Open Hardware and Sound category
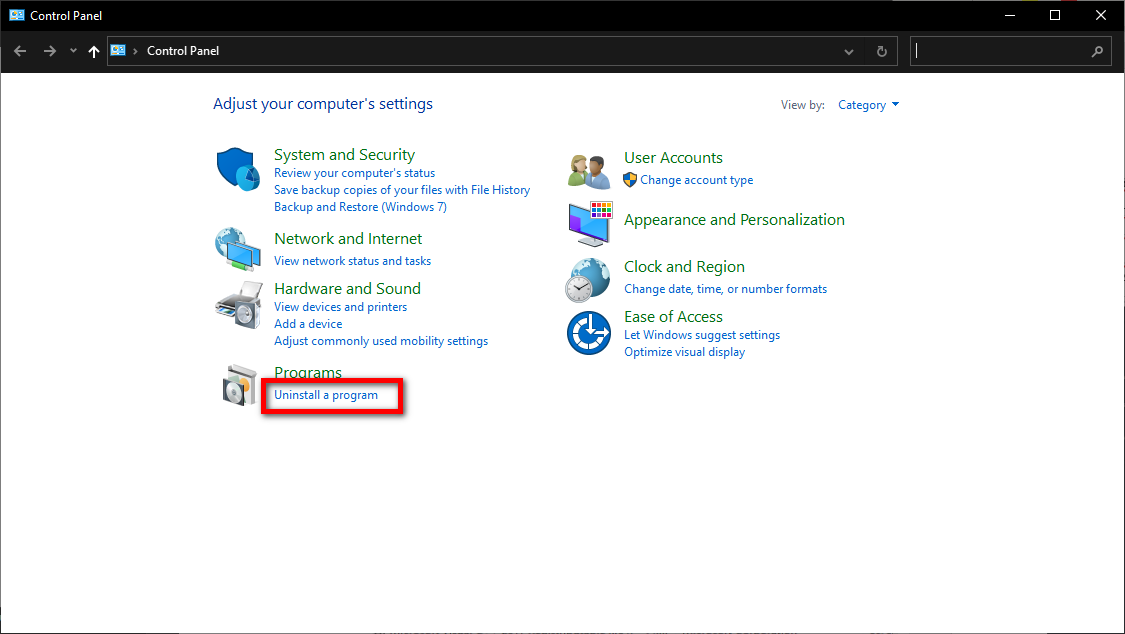The image size is (1125, 634). [x=347, y=288]
